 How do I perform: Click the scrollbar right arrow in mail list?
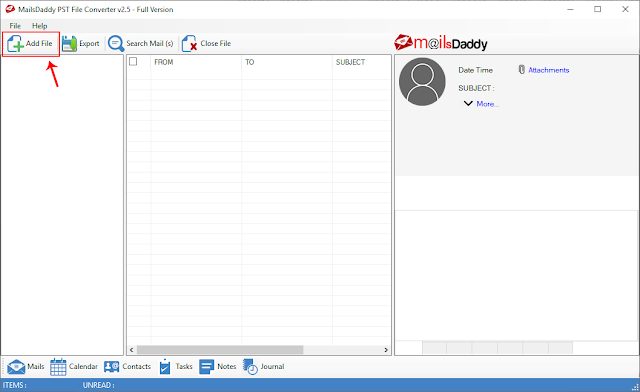coord(386,350)
